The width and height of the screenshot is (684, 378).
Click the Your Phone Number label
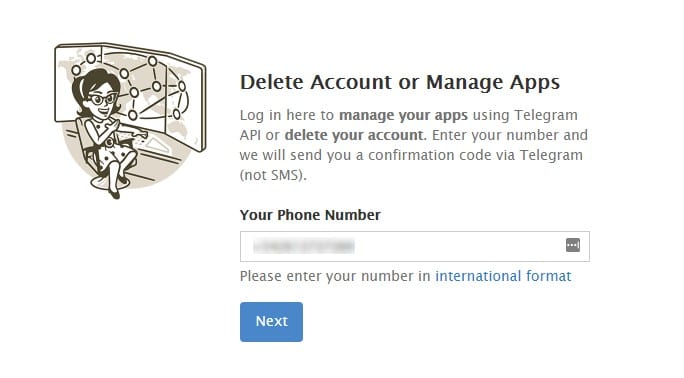(310, 215)
